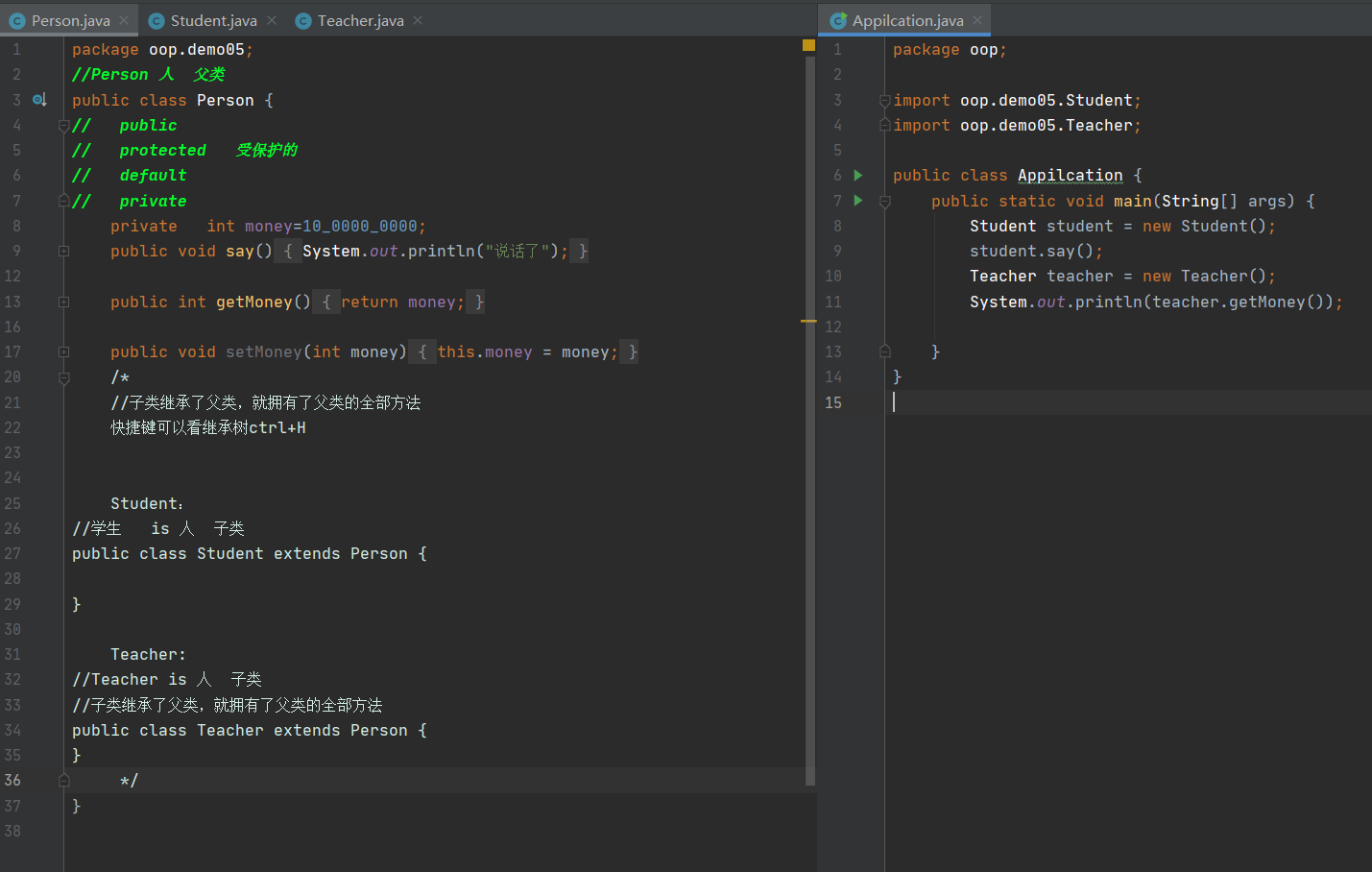Switch to the Student.java tab
The image size is (1372, 872).
[x=213, y=20]
